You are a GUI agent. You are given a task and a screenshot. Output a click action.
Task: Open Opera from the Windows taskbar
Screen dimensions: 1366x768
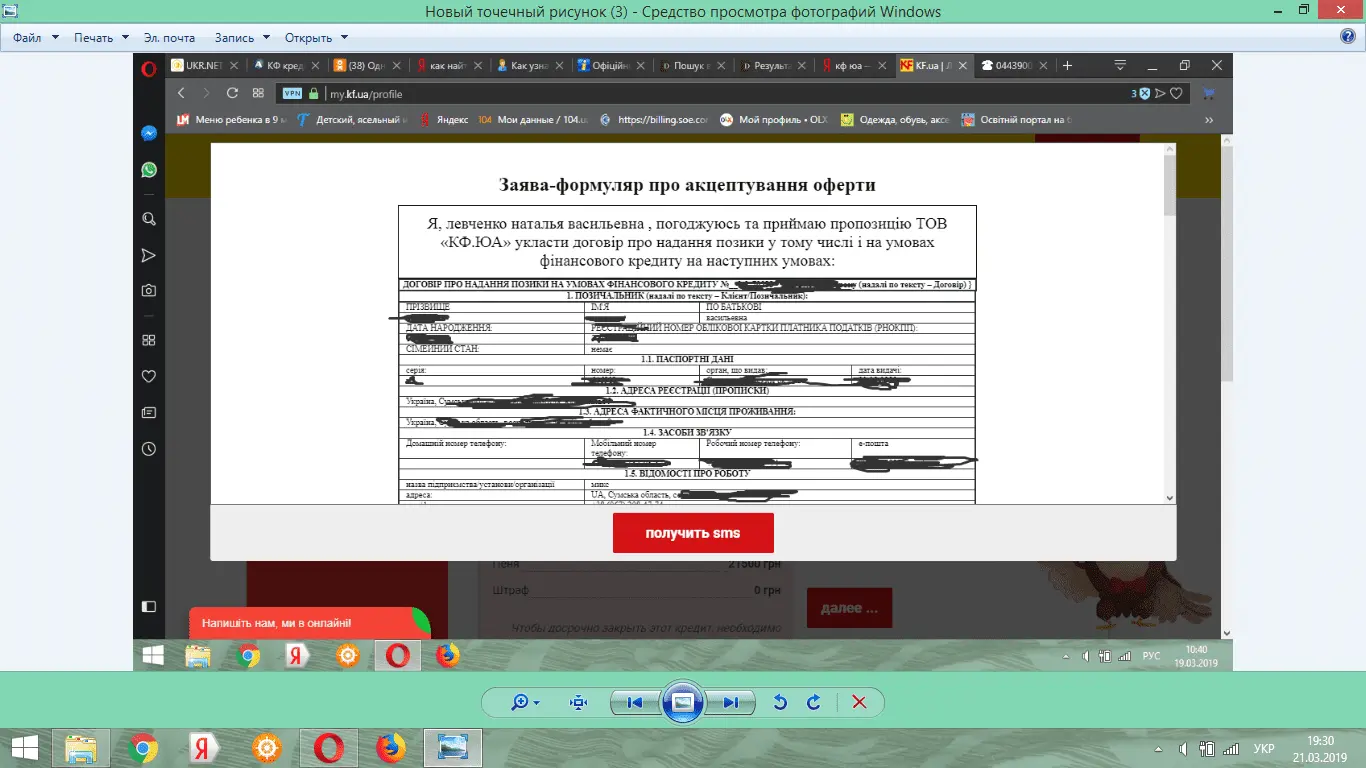click(x=328, y=748)
